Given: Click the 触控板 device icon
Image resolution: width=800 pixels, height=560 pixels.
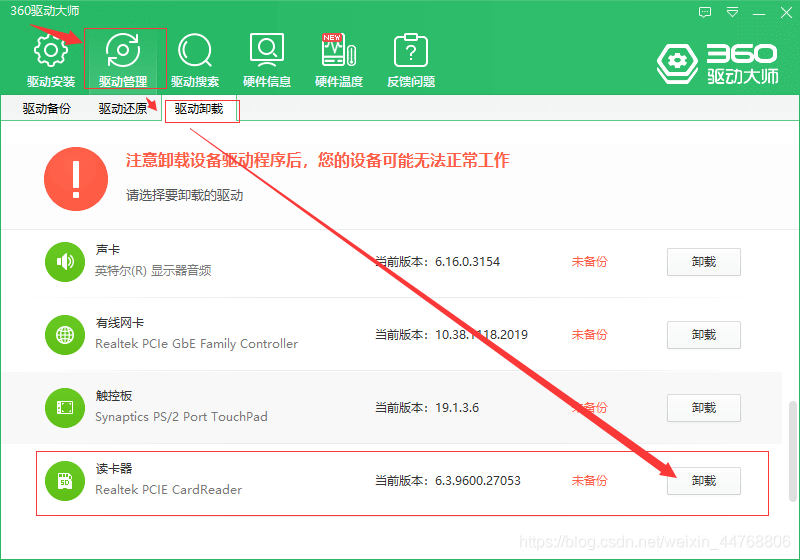Looking at the screenshot, I should 65,408.
